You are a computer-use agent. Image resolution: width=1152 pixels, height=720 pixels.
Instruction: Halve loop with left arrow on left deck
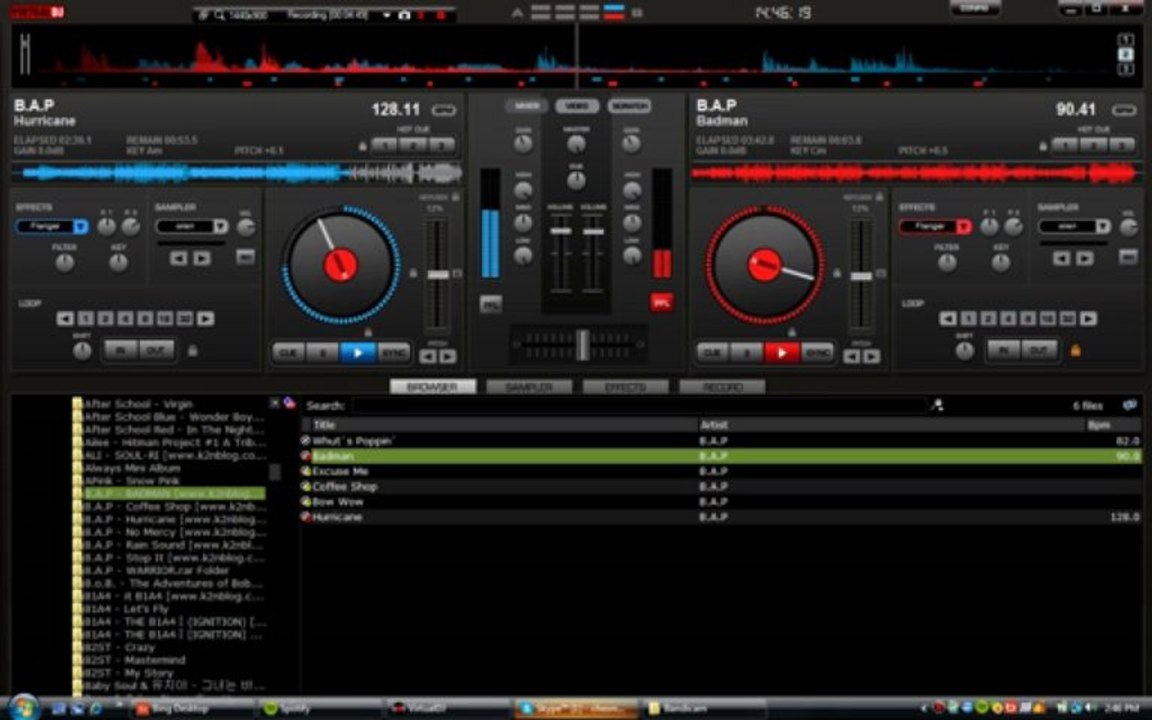tap(65, 318)
